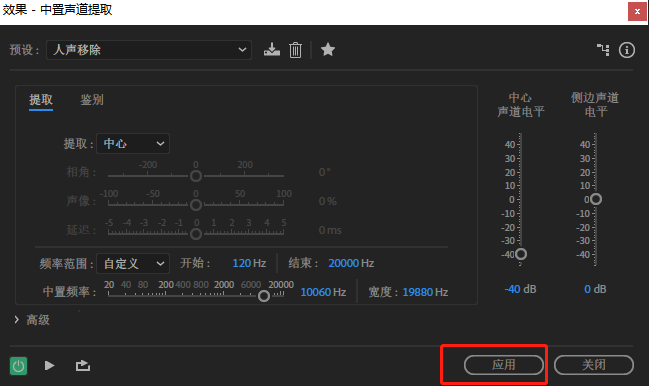This screenshot has height=387, width=649.
Task: Switch to the 鉴别 tab
Action: point(92,100)
